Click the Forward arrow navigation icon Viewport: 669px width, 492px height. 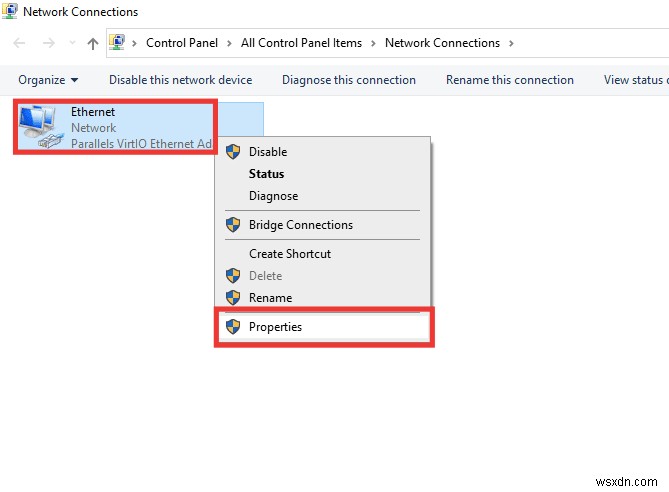(48, 43)
